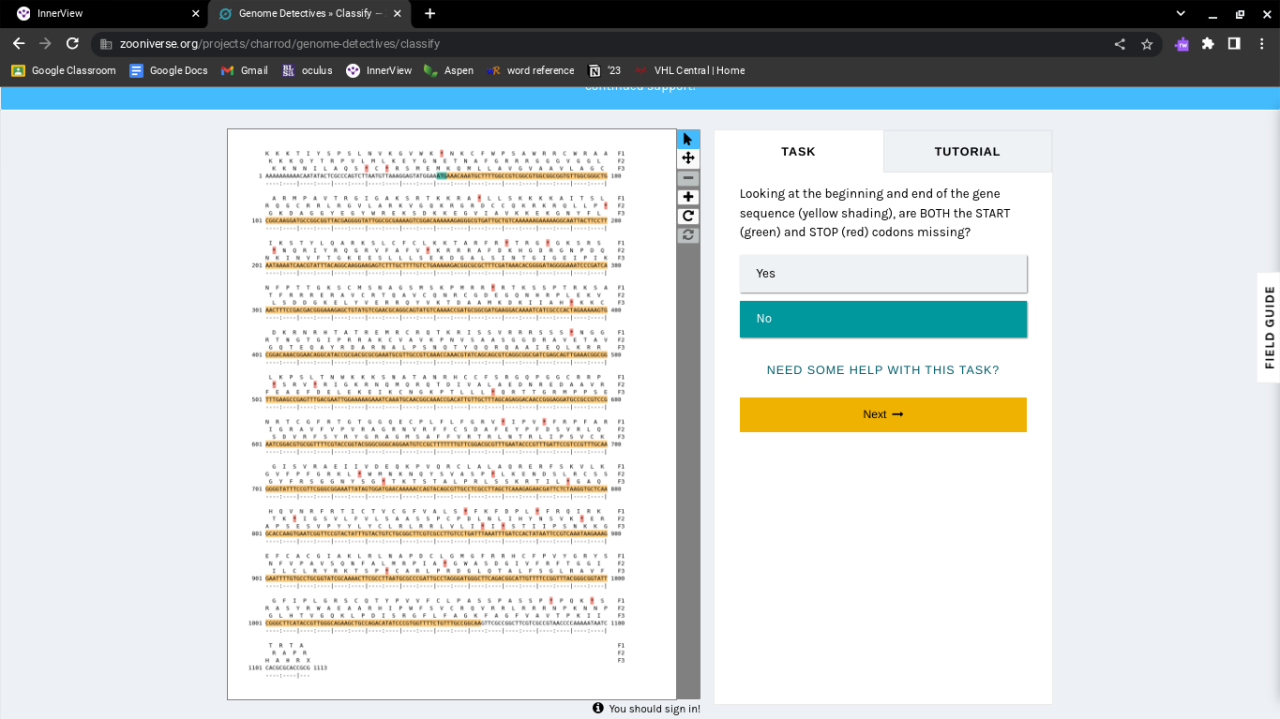Close the InnerView browser tab

pyautogui.click(x=196, y=14)
